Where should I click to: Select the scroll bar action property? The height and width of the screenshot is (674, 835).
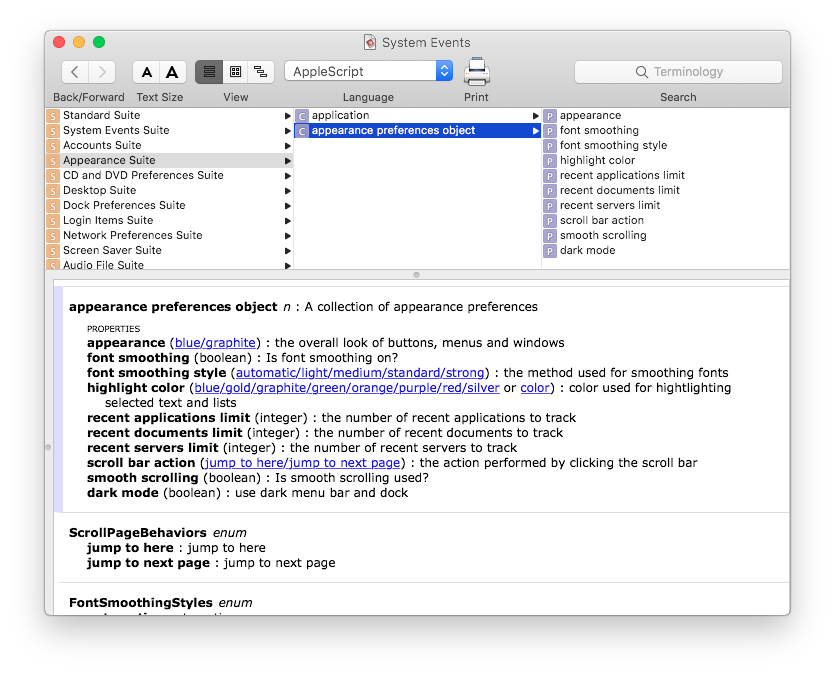tap(666, 220)
